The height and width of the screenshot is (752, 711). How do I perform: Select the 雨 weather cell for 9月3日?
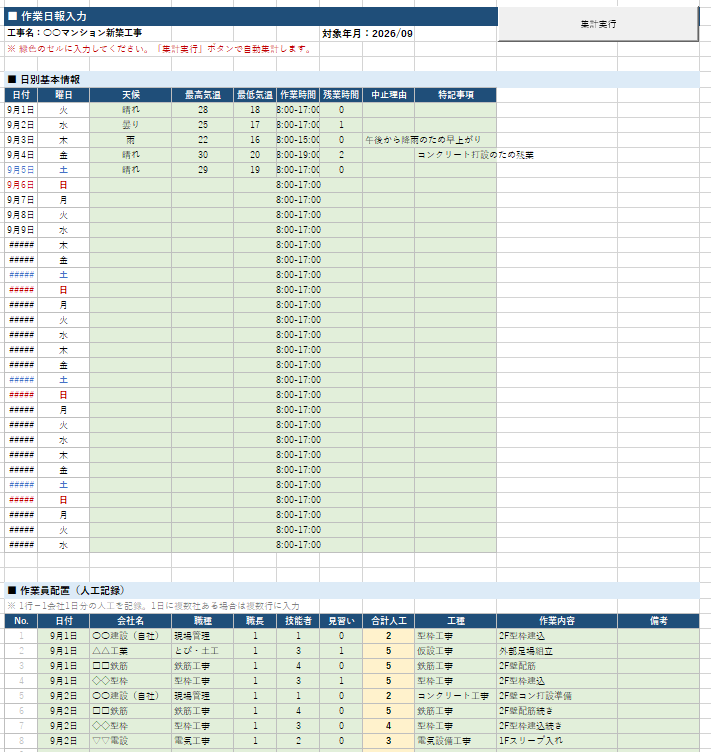(x=130, y=140)
